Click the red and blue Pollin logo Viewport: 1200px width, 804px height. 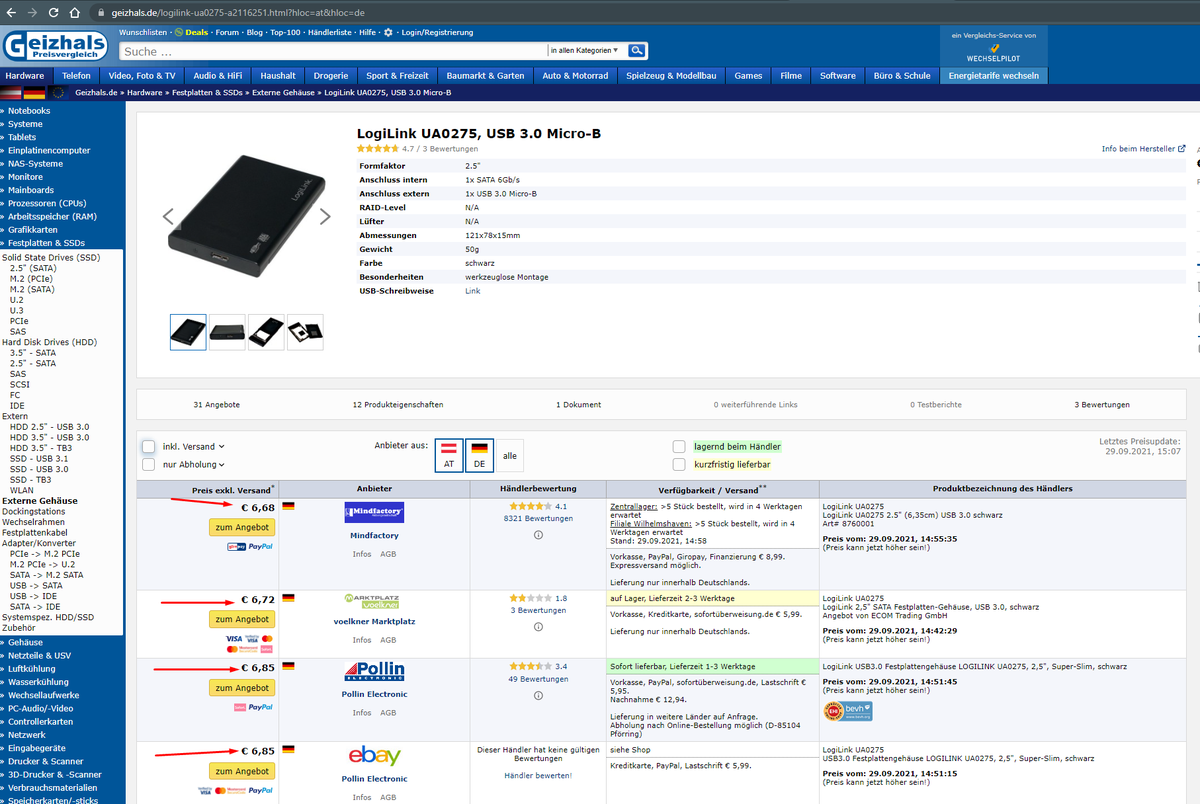(x=374, y=673)
